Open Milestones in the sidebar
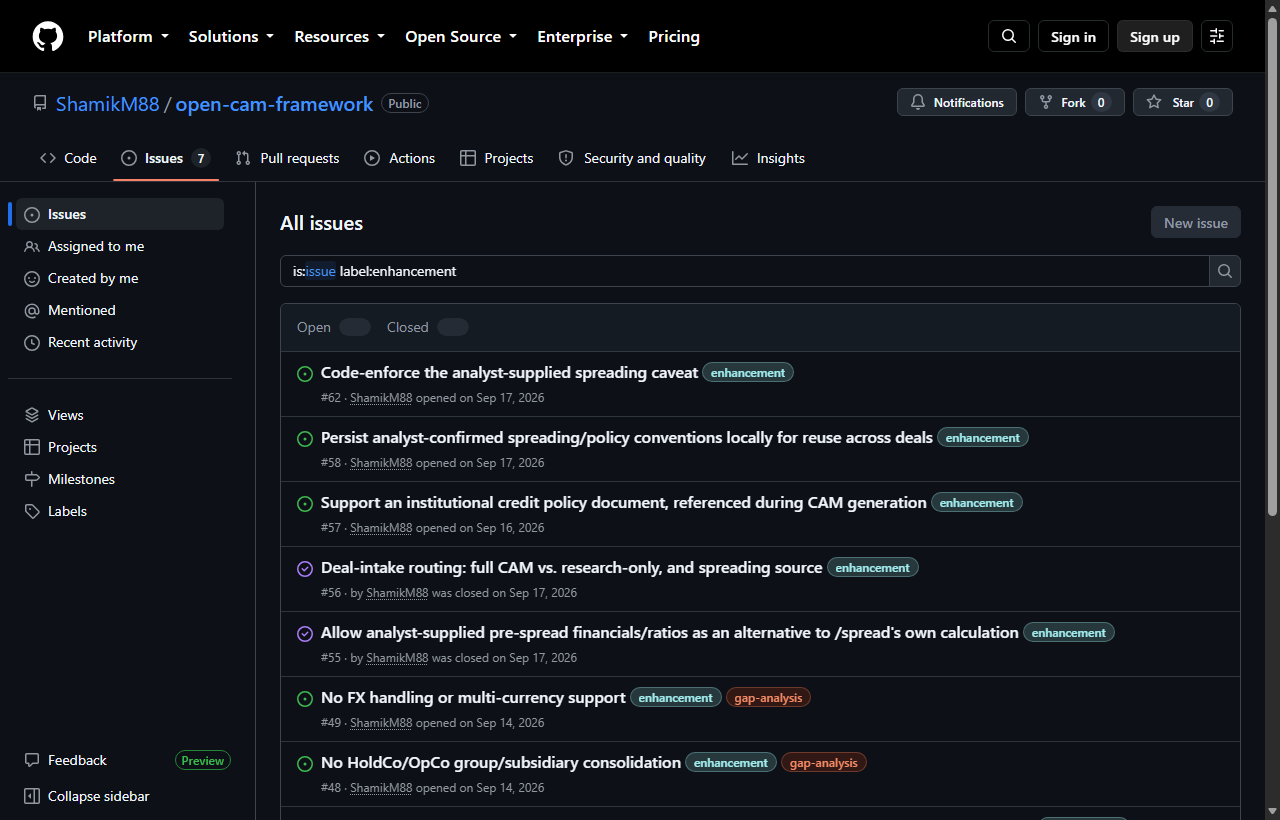The height and width of the screenshot is (820, 1280). [120, 479]
